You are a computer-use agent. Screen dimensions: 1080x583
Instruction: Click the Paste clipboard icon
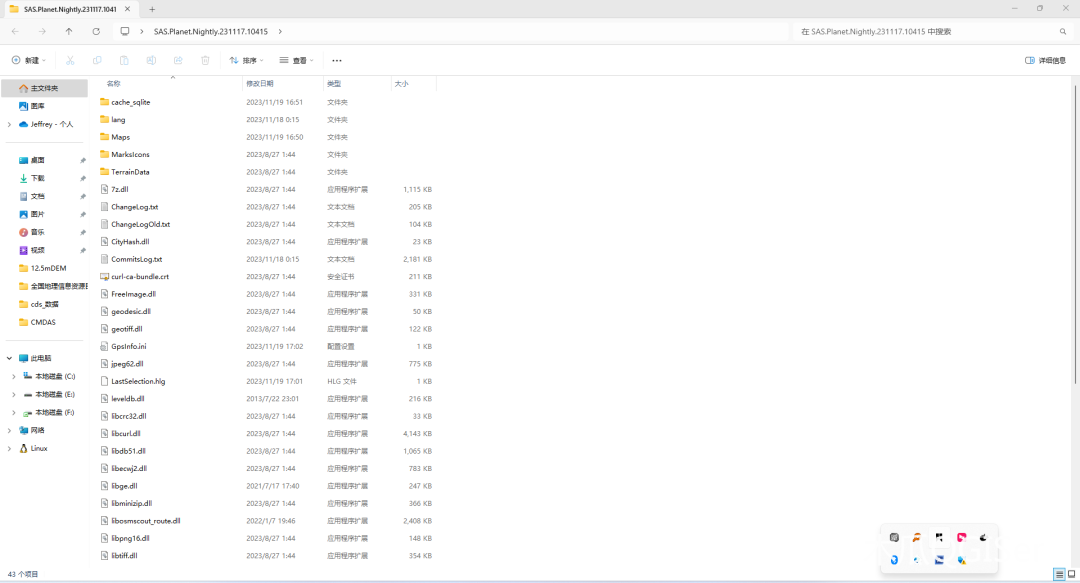[124, 61]
